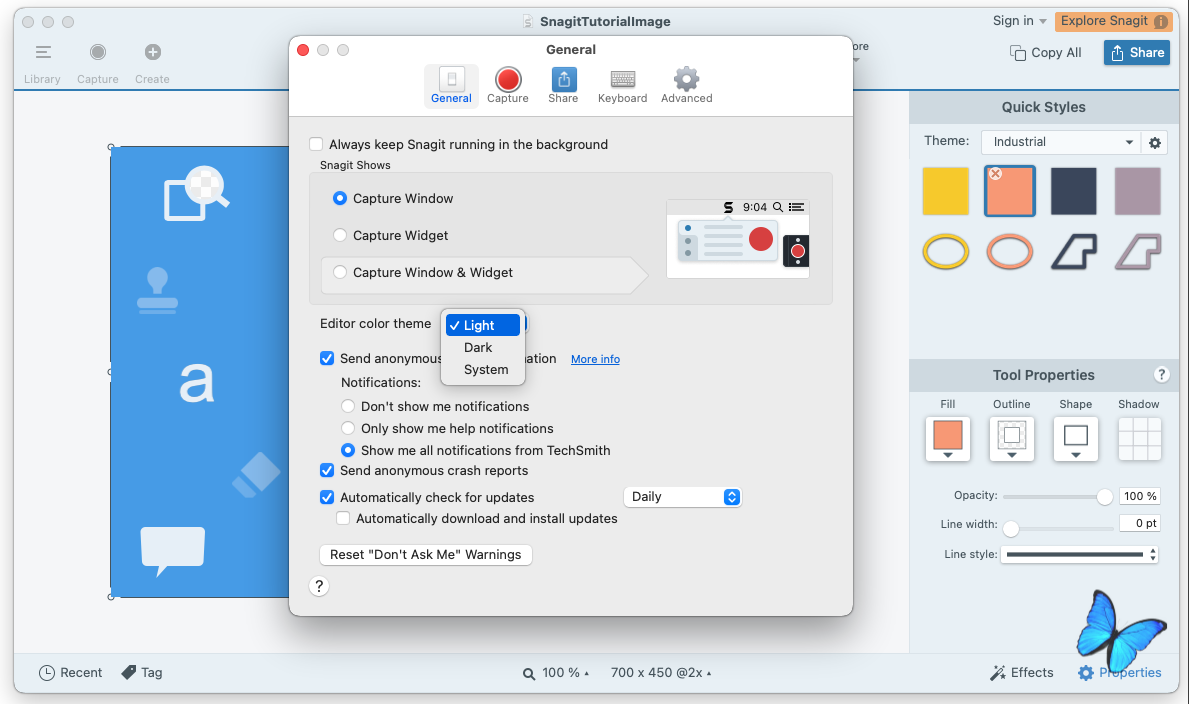Click the blue Share button
This screenshot has height=704, width=1189.
pyautogui.click(x=1137, y=52)
